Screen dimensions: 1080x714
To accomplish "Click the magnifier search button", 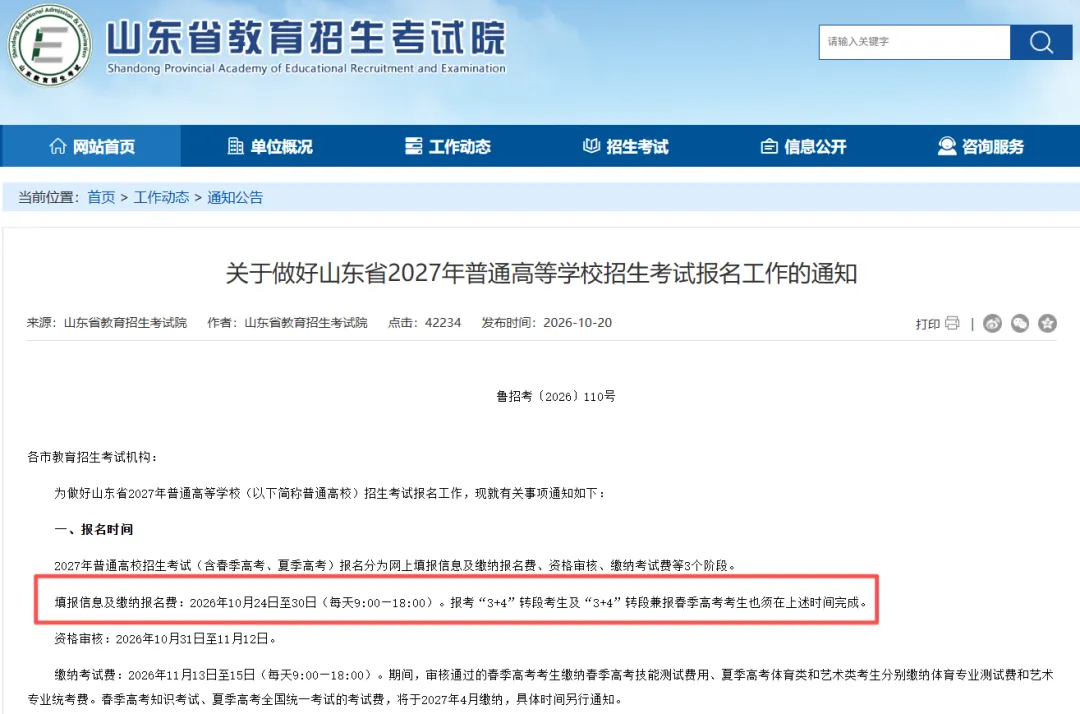I will (1041, 42).
